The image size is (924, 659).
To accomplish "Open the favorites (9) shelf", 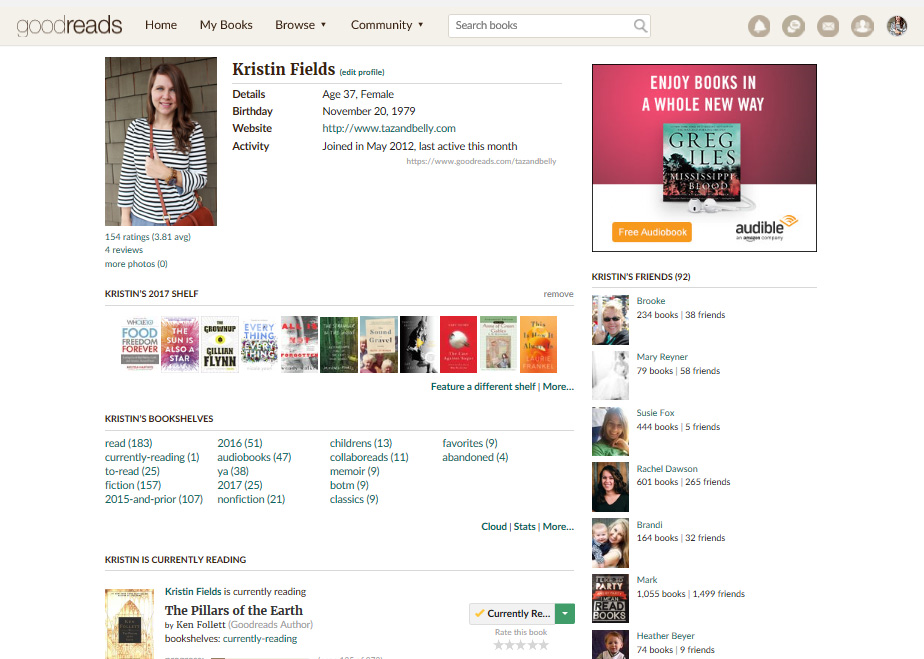I will click(470, 443).
